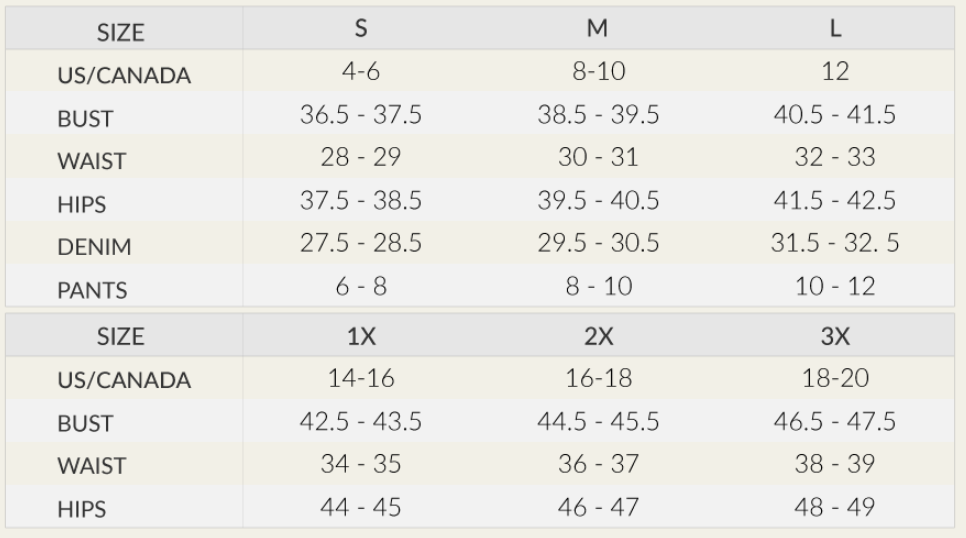Click the S denim value 27.5 - 28.5
The image size is (966, 538).
click(x=361, y=244)
